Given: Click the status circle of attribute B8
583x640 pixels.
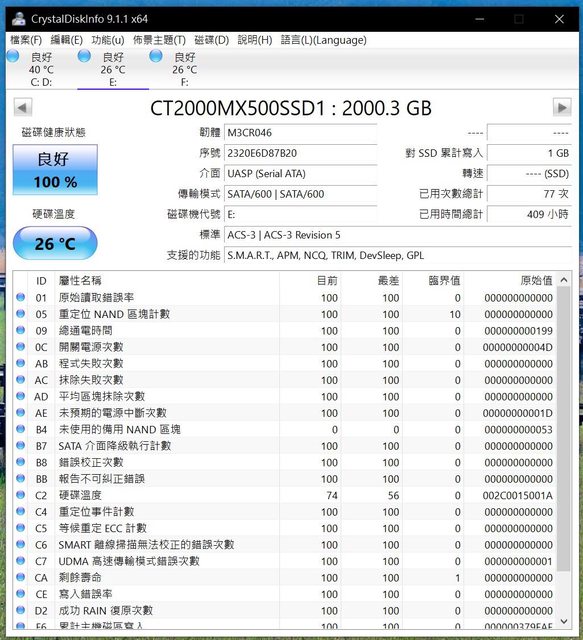Looking at the screenshot, I should pos(20,462).
